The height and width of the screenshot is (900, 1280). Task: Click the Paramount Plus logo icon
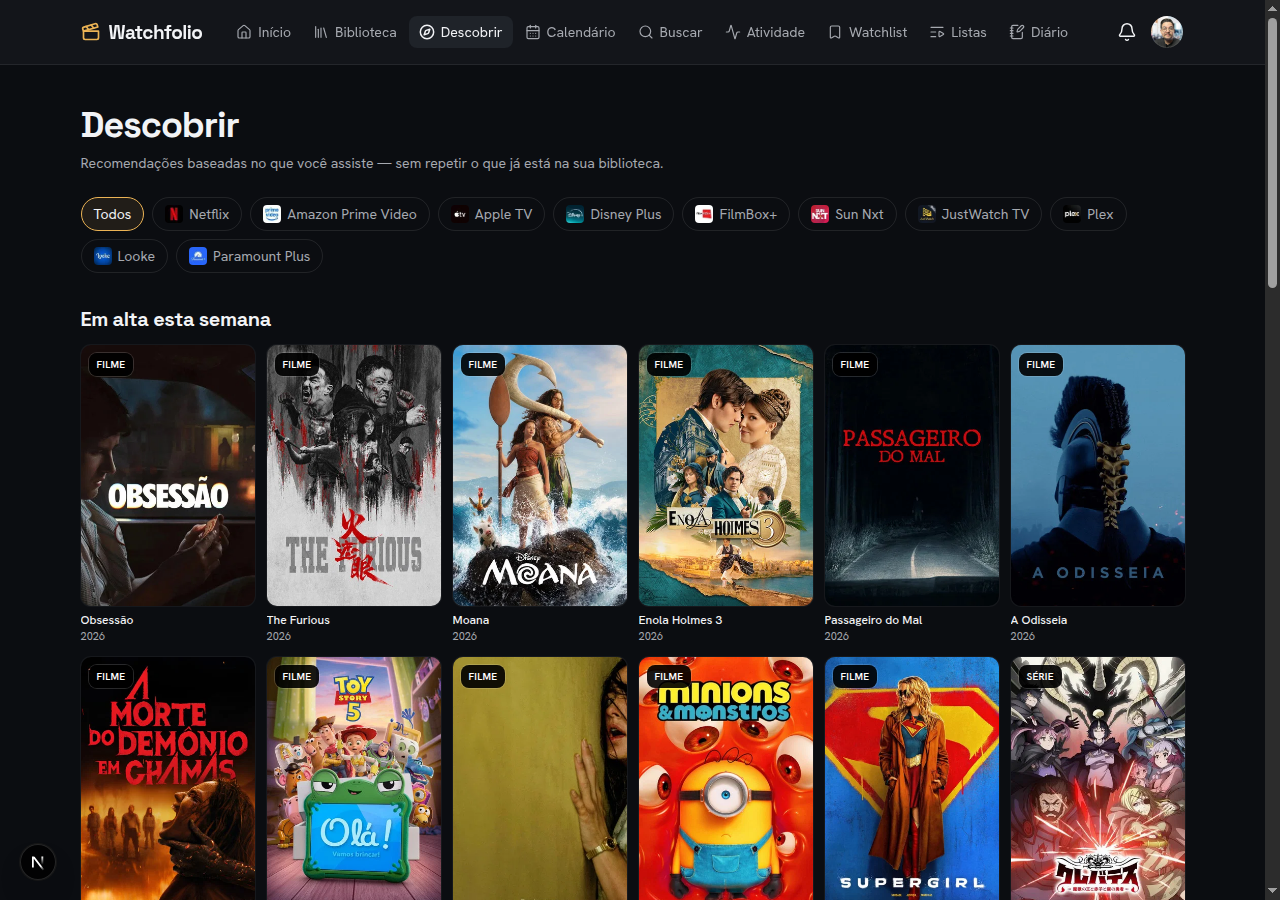[198, 256]
